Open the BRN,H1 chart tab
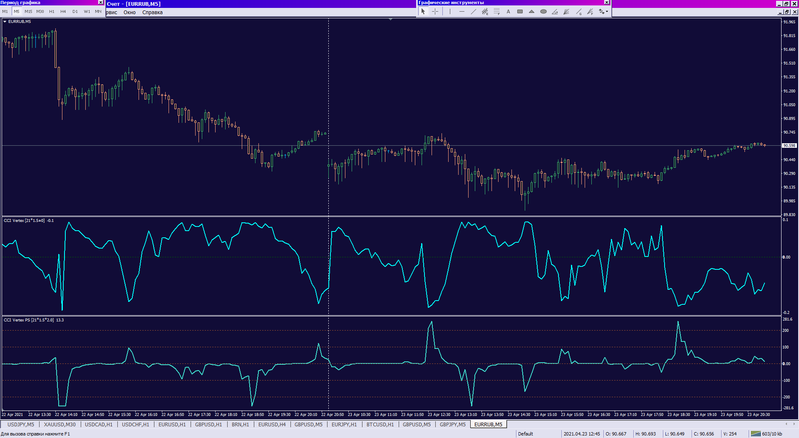The image size is (799, 438). pos(240,424)
